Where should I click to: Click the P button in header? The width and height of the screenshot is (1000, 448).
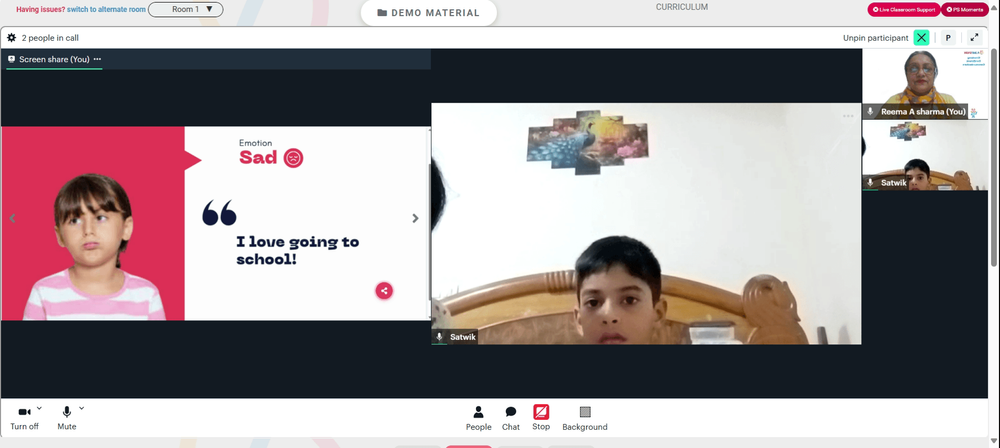point(948,38)
